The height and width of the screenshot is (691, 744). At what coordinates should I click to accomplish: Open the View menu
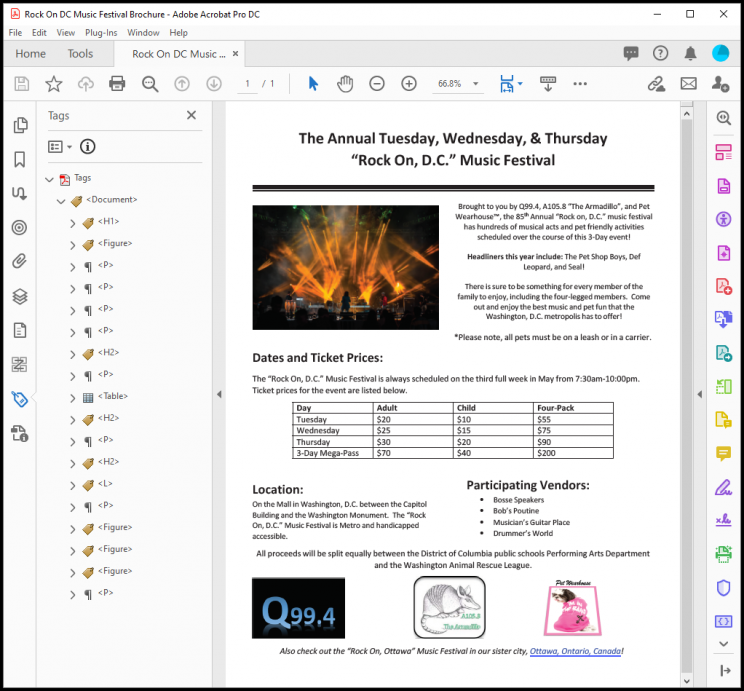[x=65, y=33]
